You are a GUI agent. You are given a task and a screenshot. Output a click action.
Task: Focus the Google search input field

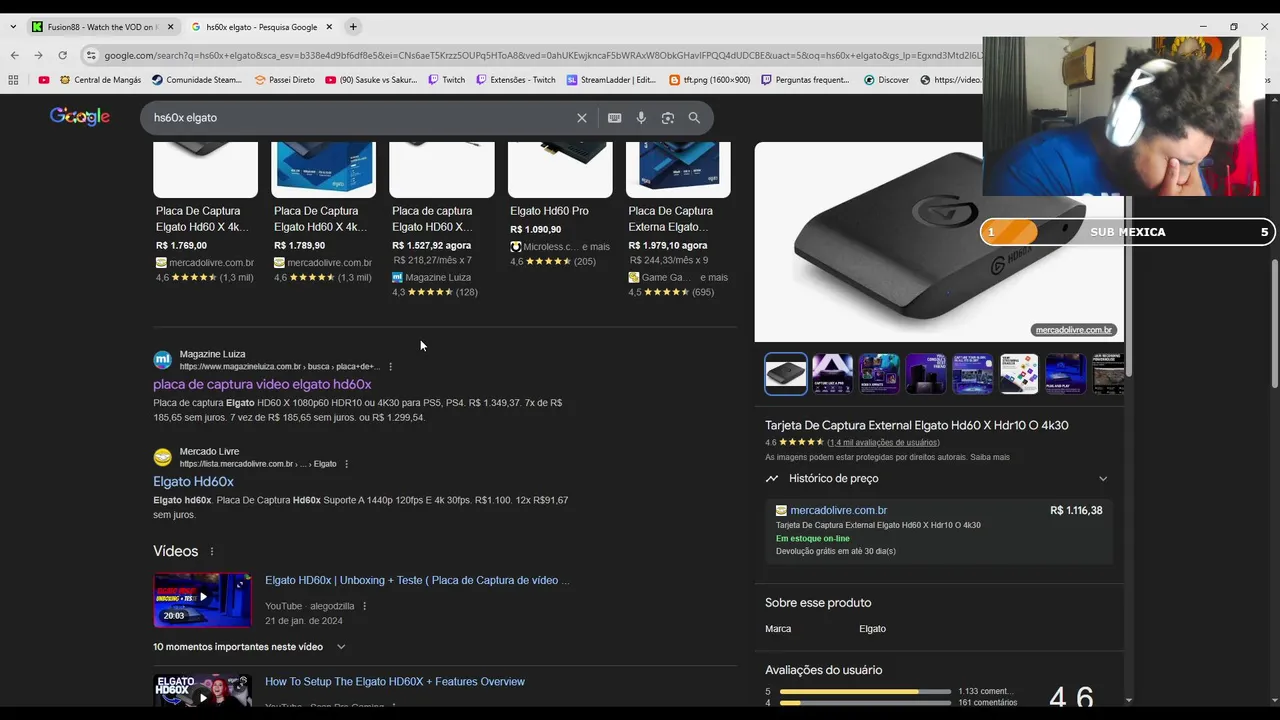pyautogui.click(x=360, y=118)
